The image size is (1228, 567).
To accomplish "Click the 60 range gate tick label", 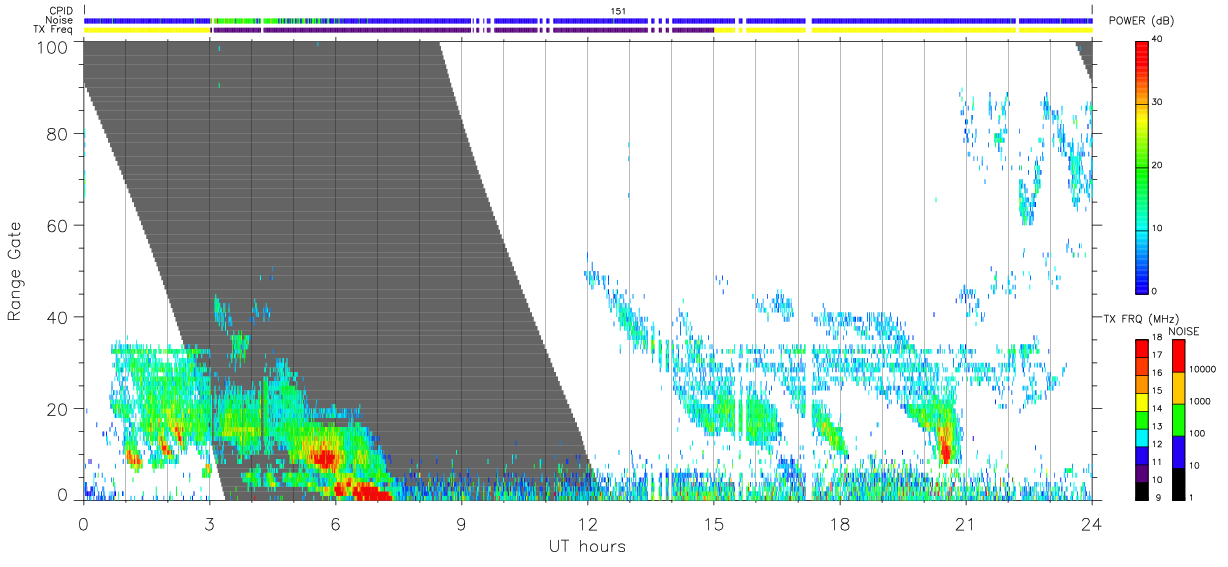I will (x=58, y=226).
